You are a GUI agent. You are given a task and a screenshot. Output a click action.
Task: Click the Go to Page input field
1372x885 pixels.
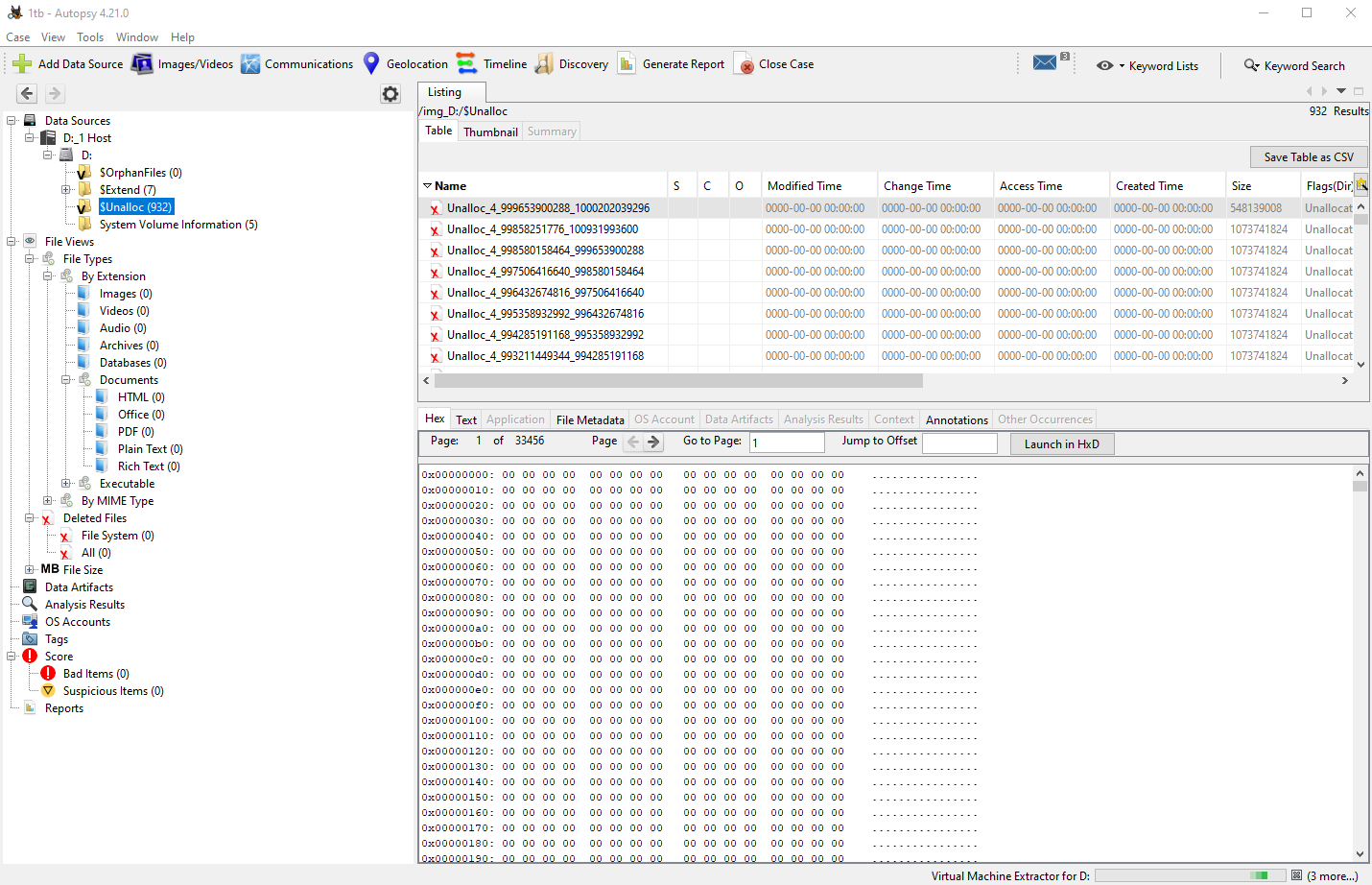pos(787,442)
